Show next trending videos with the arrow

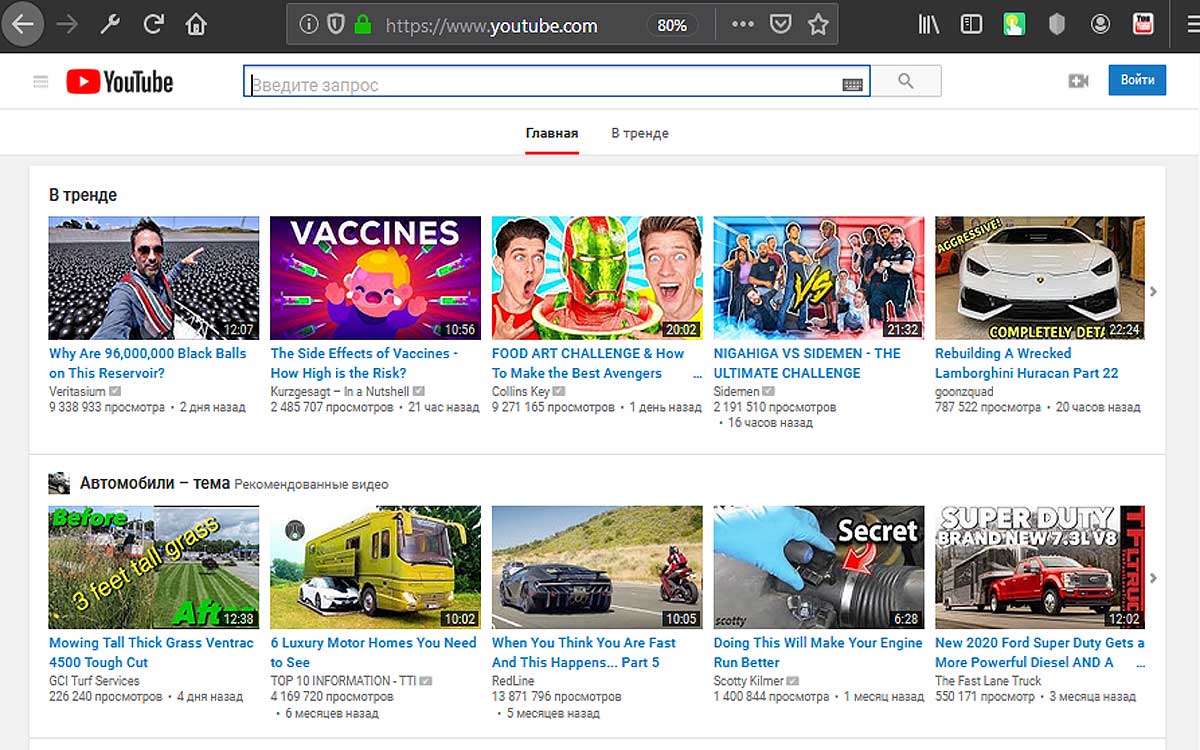coord(1153,291)
